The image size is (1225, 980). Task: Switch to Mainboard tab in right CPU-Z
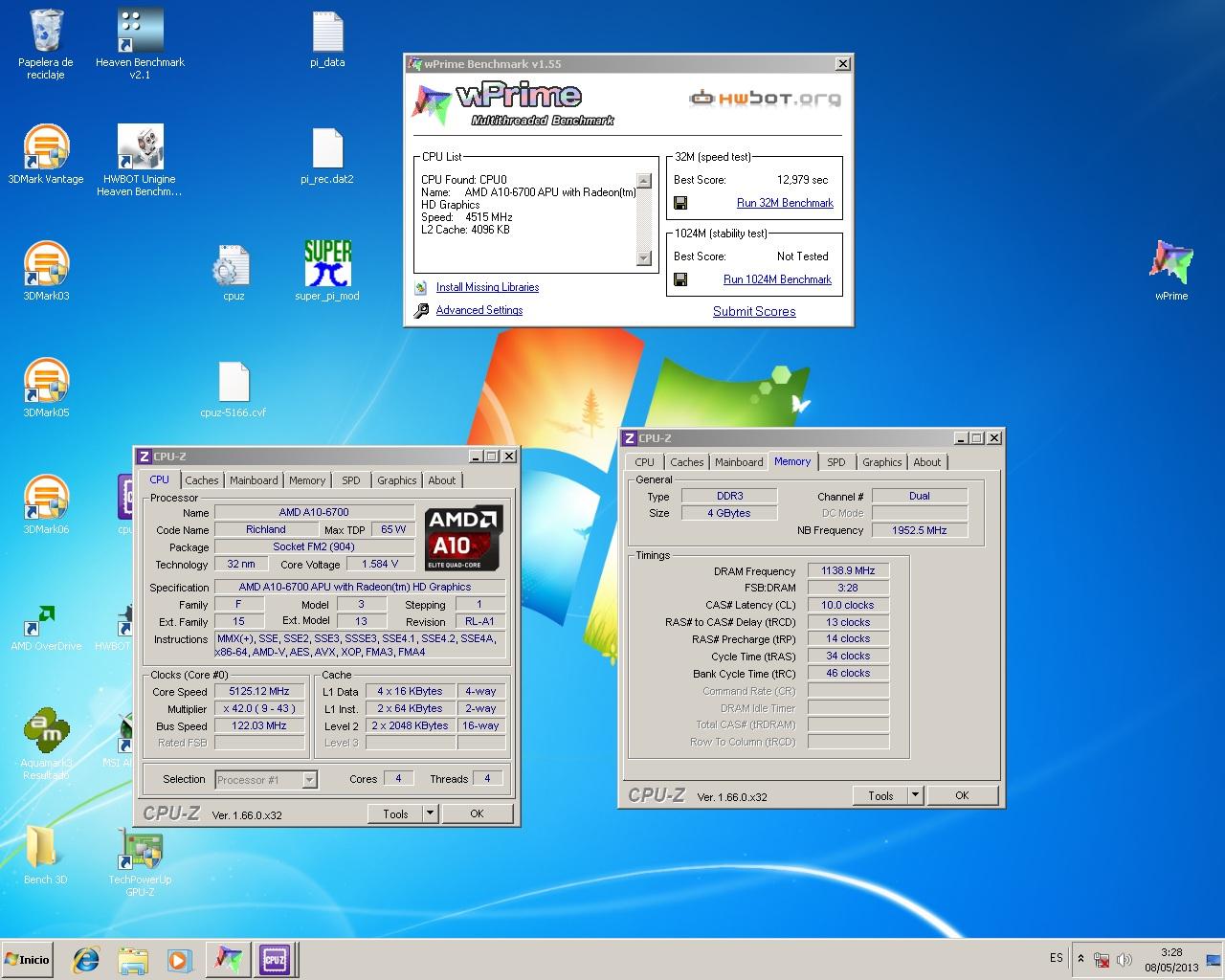coord(739,462)
